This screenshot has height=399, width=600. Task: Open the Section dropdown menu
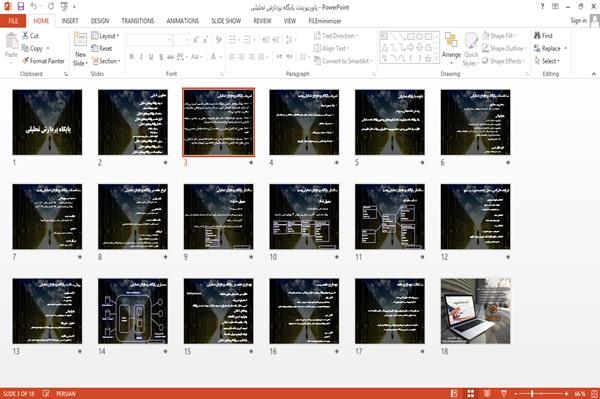pyautogui.click(x=106, y=61)
